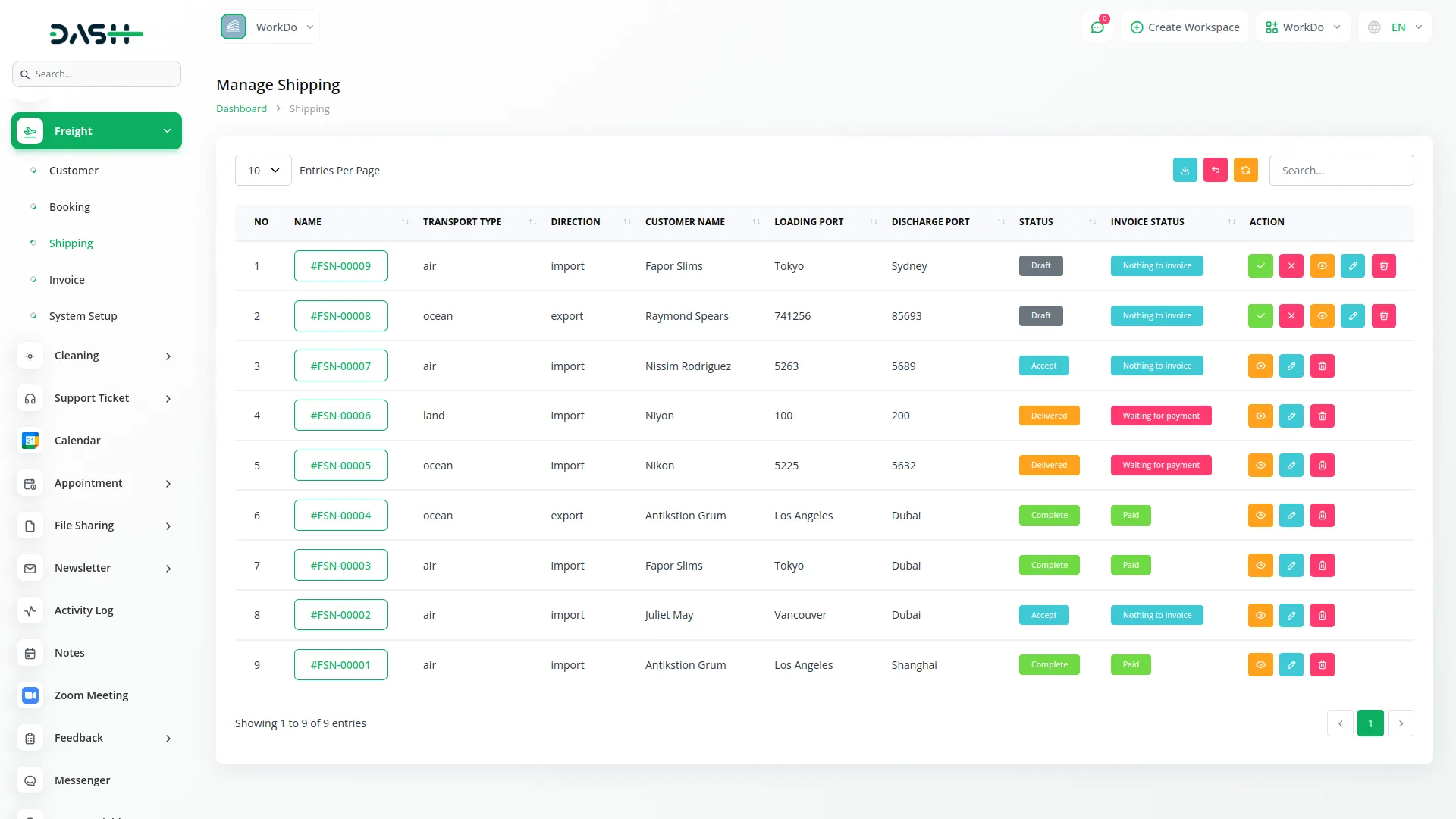
Task: Click the download export icon above the table
Action: click(x=1185, y=170)
